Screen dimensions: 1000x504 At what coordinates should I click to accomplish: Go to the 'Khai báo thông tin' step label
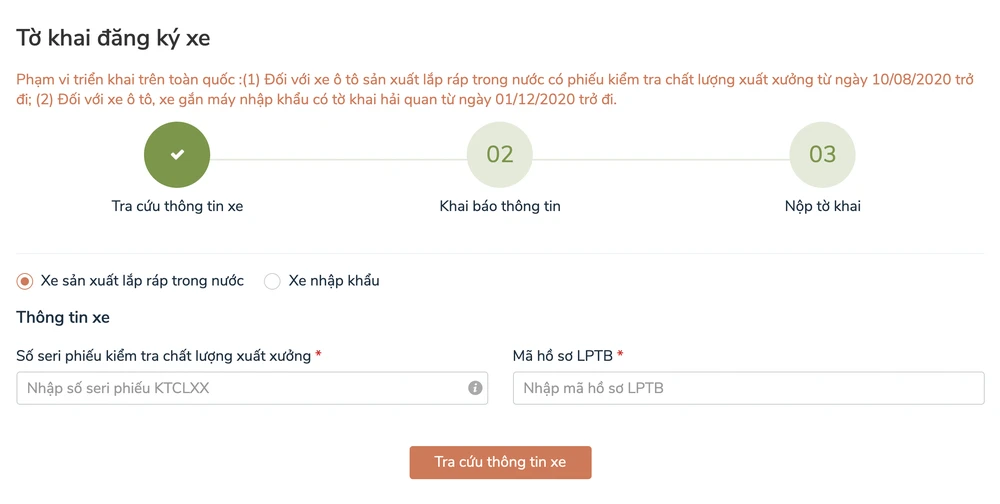click(x=500, y=207)
